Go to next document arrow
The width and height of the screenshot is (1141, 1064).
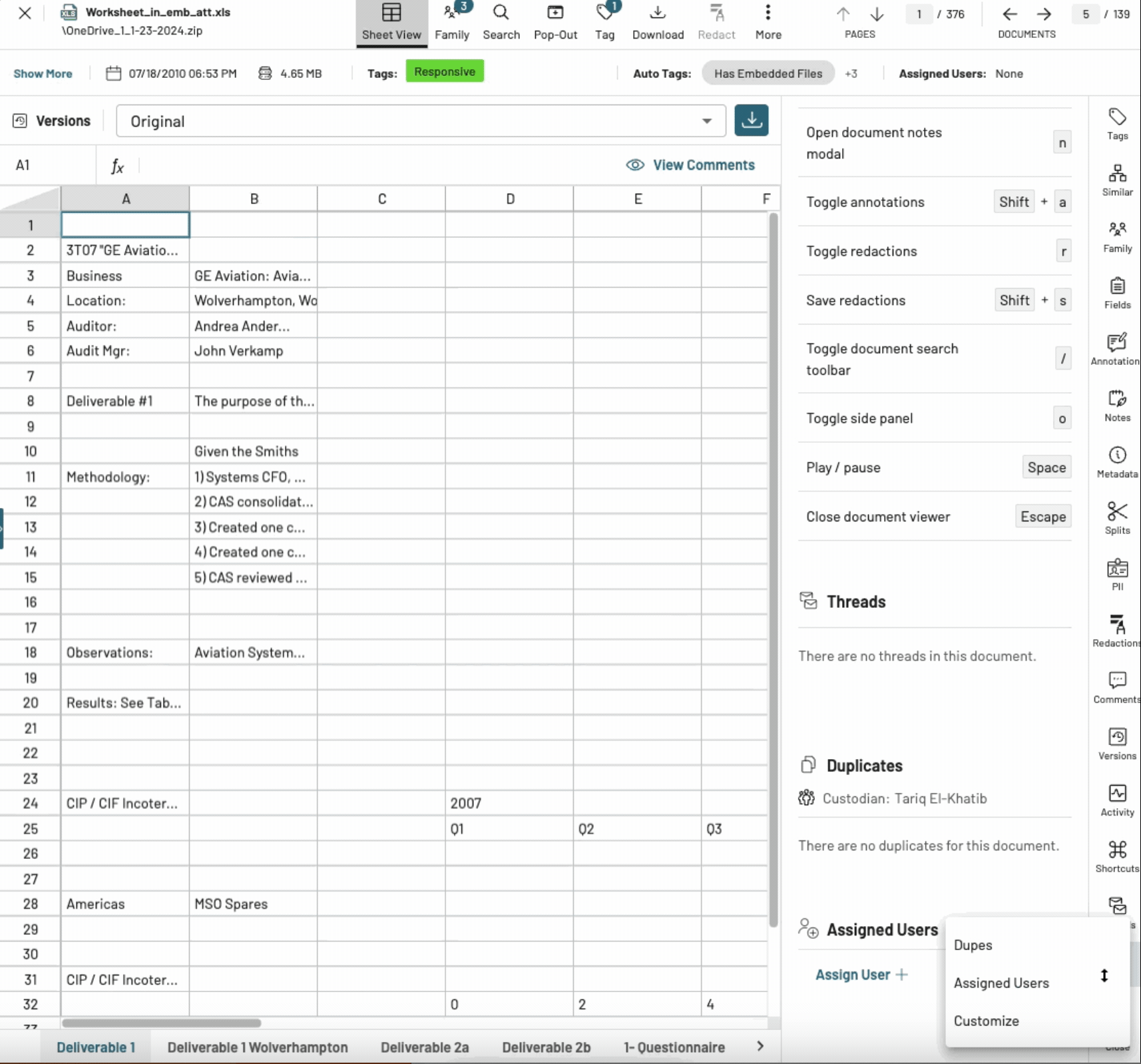1044,14
